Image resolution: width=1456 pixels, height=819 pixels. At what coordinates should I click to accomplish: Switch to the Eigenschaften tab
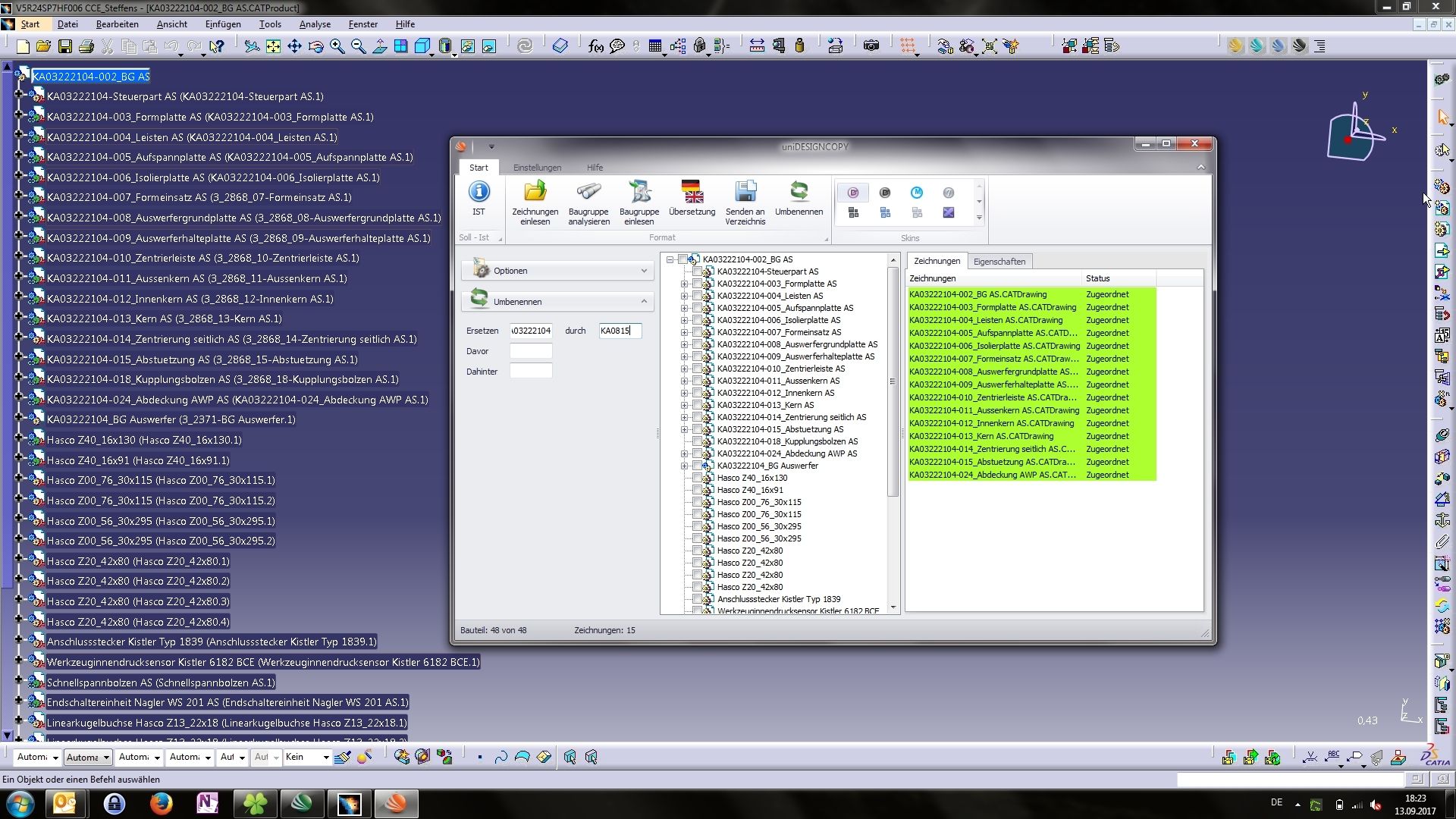[999, 262]
